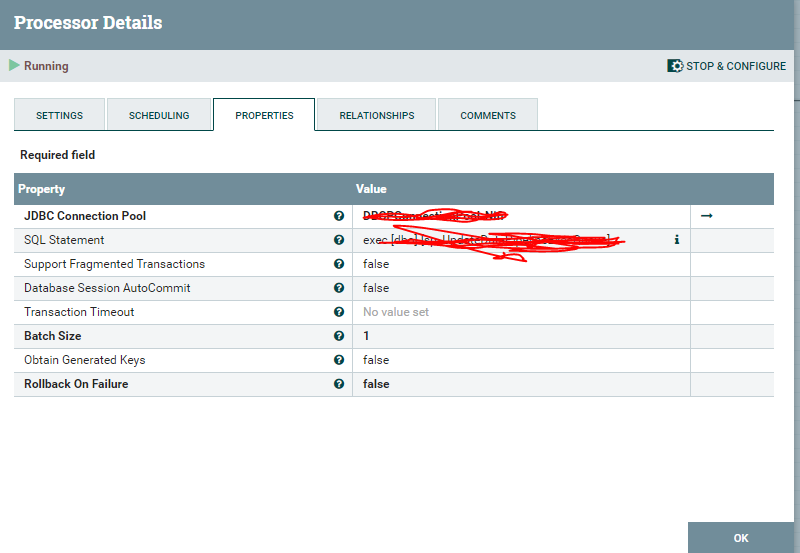The width and height of the screenshot is (800, 553).
Task: Click the Processor Details title
Action: [x=88, y=22]
